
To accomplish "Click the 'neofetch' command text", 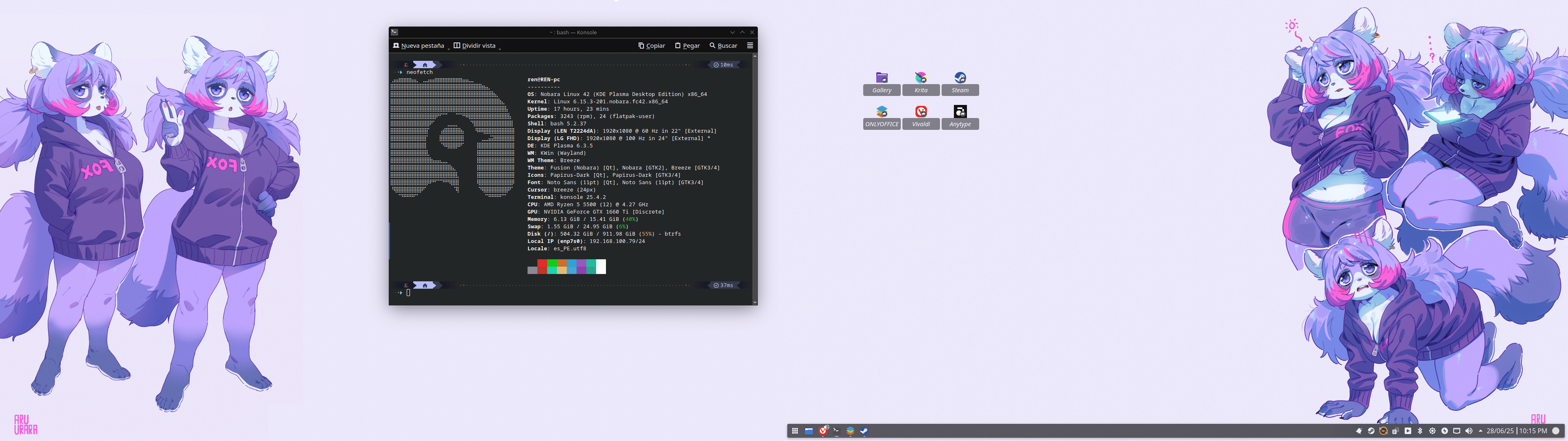I will 419,73.
